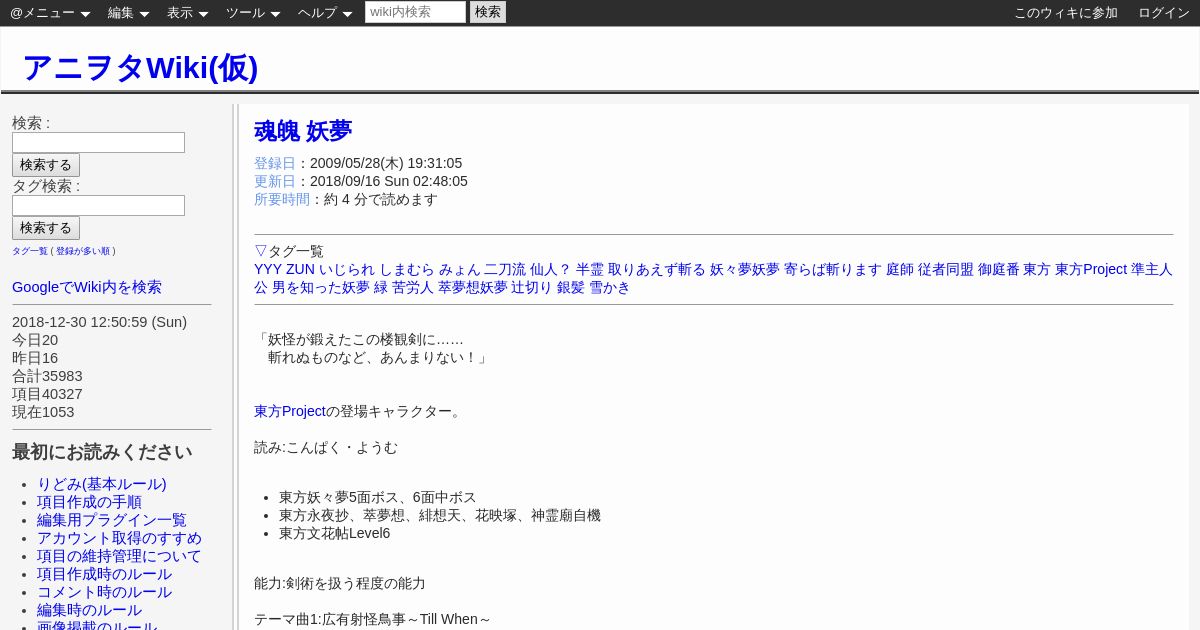The width and height of the screenshot is (1200, 630).
Task: Click 検索する button under タグ検索 field
Action: tap(46, 228)
